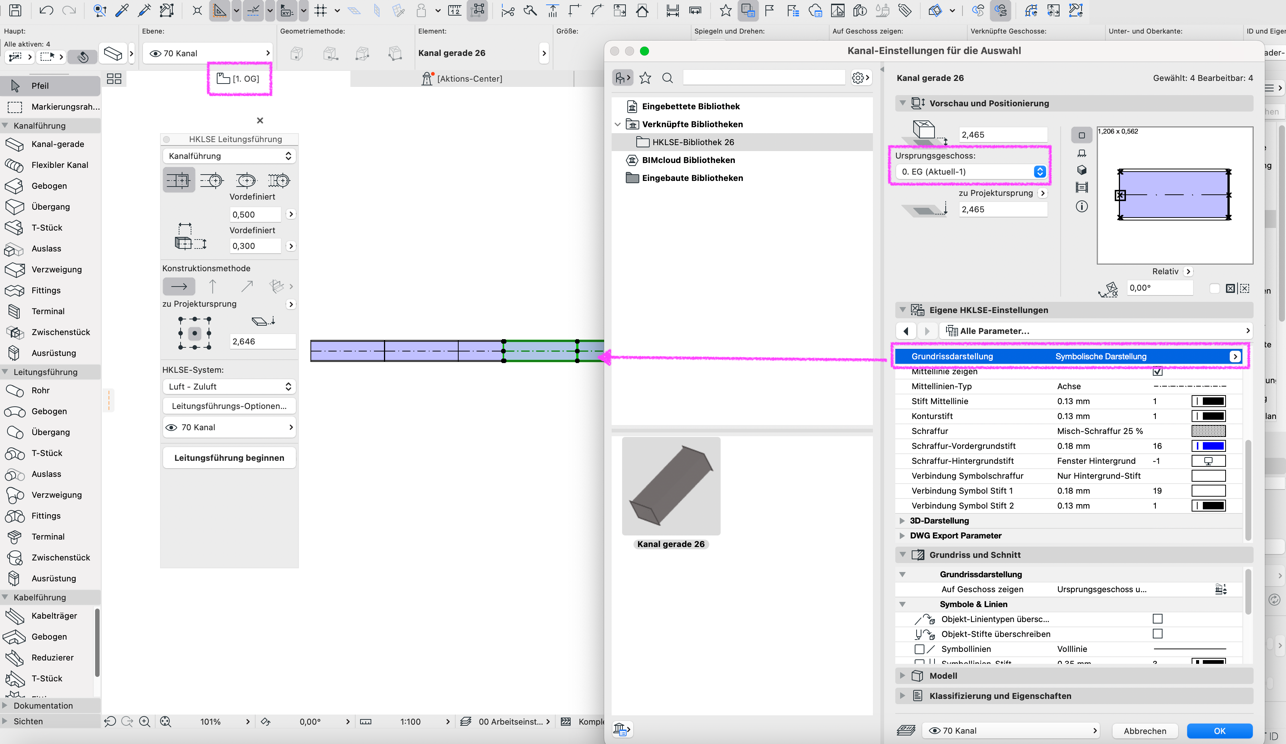The image size is (1286, 744).
Task: Collapse the Verknüpfte Bibliotheken tree node
Action: (x=618, y=124)
